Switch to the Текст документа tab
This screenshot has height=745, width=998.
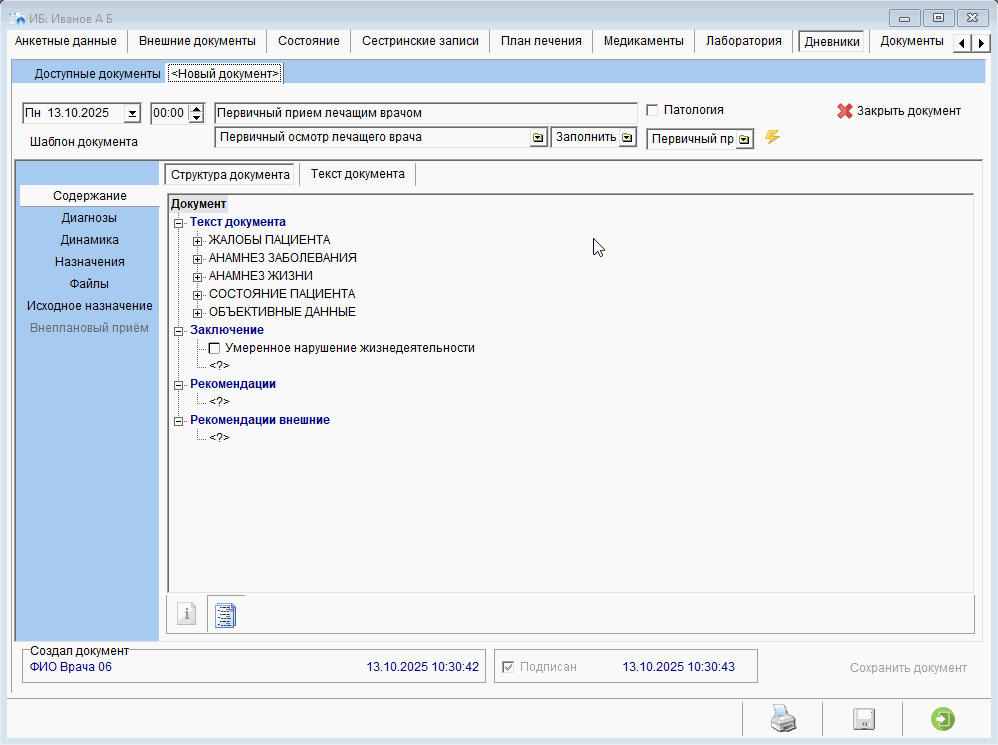tap(357, 174)
